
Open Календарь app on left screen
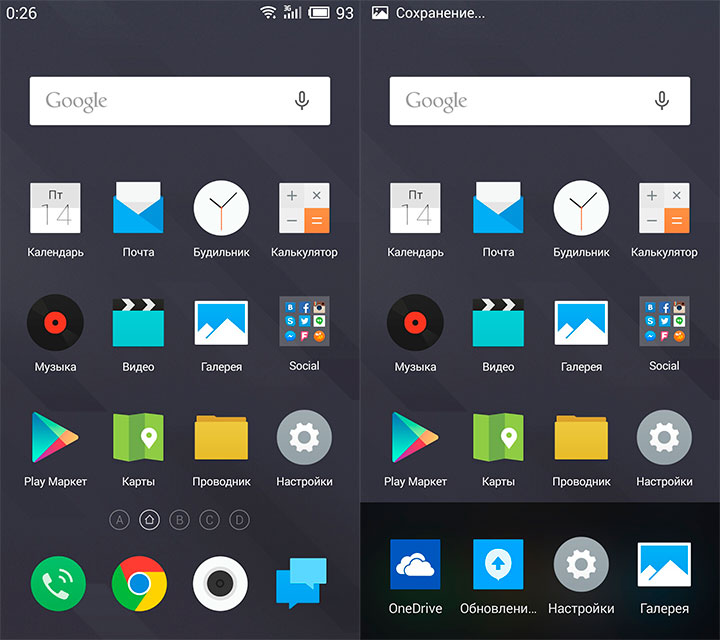pyautogui.click(x=55, y=208)
